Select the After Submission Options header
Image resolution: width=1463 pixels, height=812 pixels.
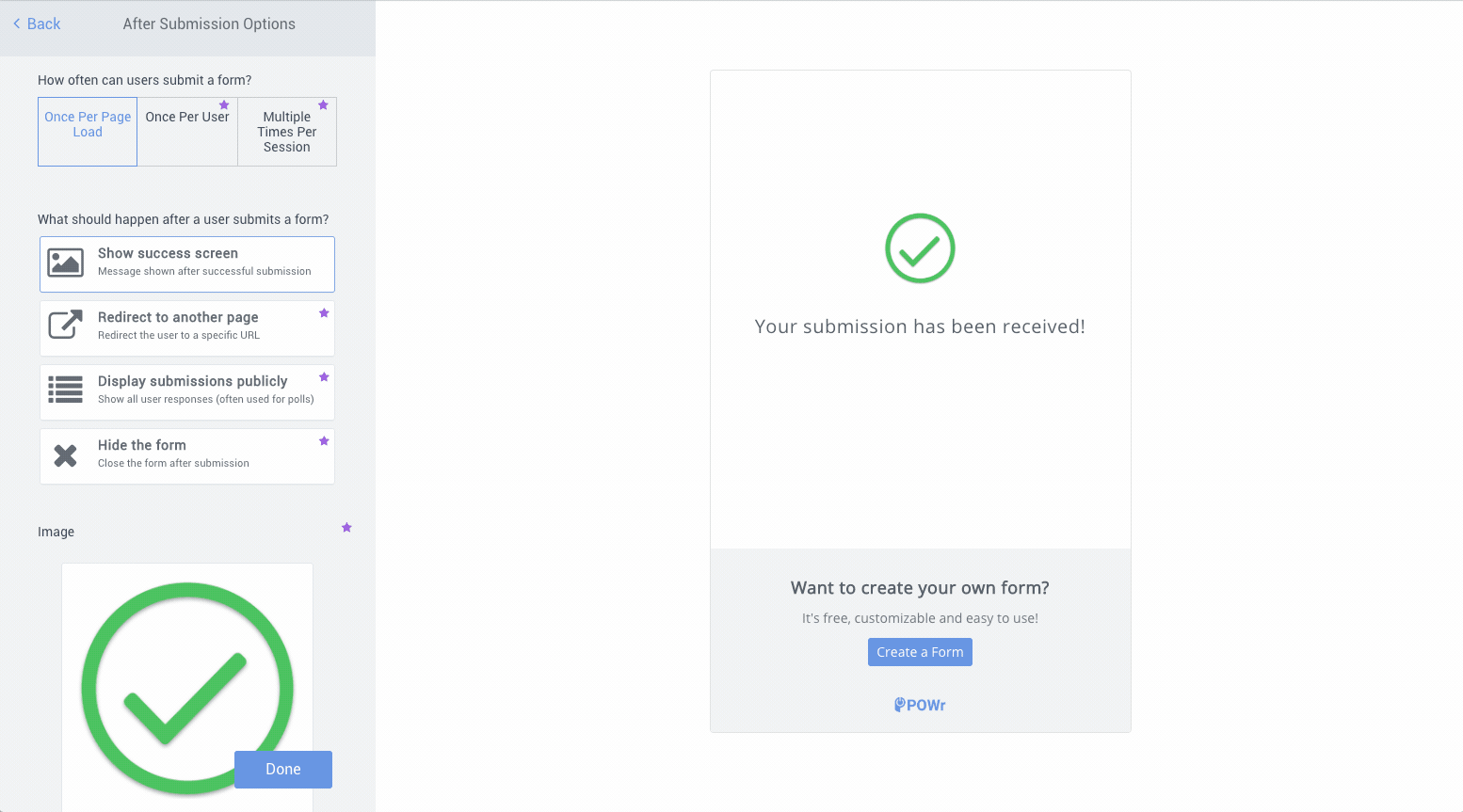pyautogui.click(x=209, y=24)
